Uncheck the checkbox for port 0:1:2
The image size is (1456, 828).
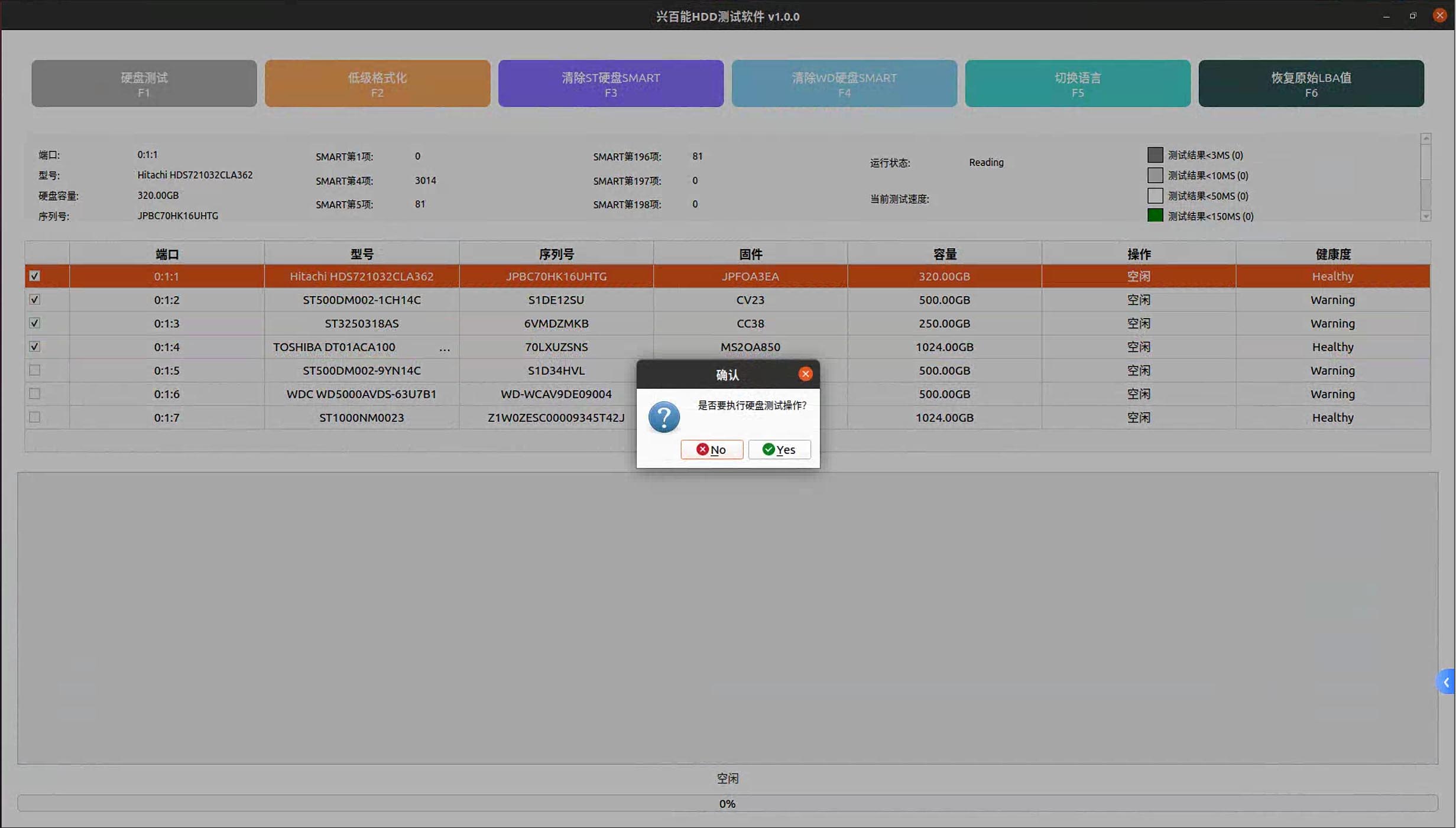click(x=35, y=300)
